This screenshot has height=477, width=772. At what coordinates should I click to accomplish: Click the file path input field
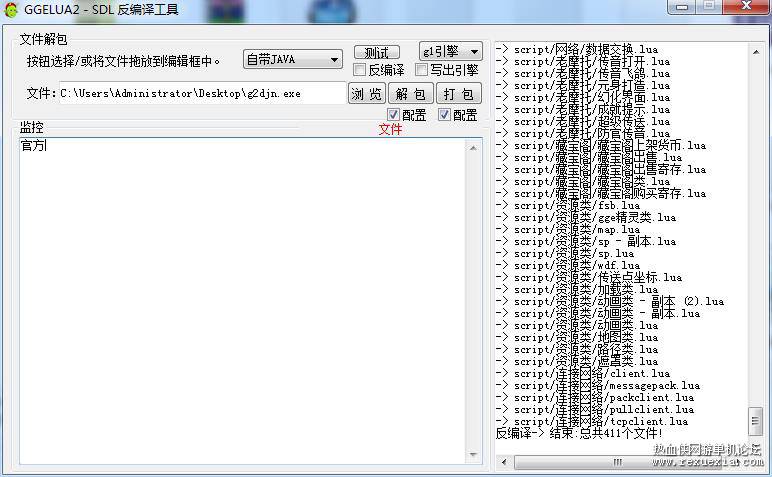[202, 93]
